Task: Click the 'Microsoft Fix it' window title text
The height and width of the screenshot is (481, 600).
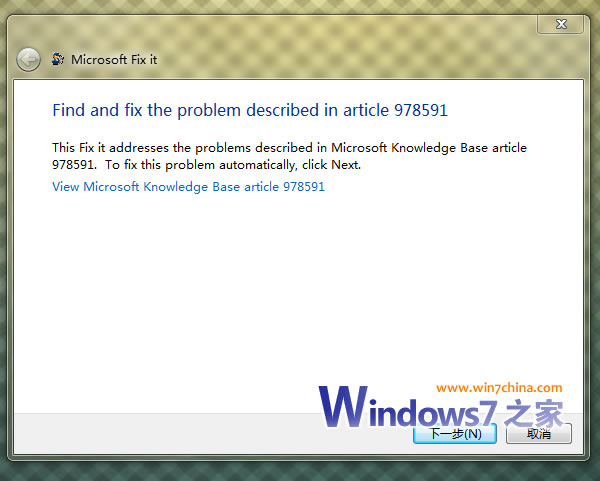Action: click(x=114, y=60)
